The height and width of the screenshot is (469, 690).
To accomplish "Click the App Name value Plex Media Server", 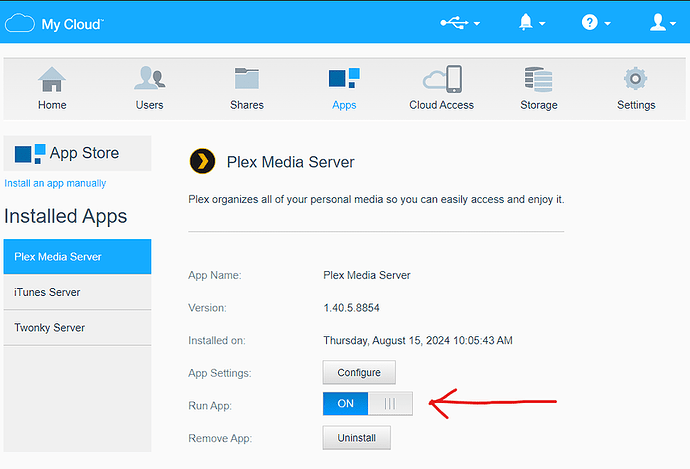I will pyautogui.click(x=367, y=275).
